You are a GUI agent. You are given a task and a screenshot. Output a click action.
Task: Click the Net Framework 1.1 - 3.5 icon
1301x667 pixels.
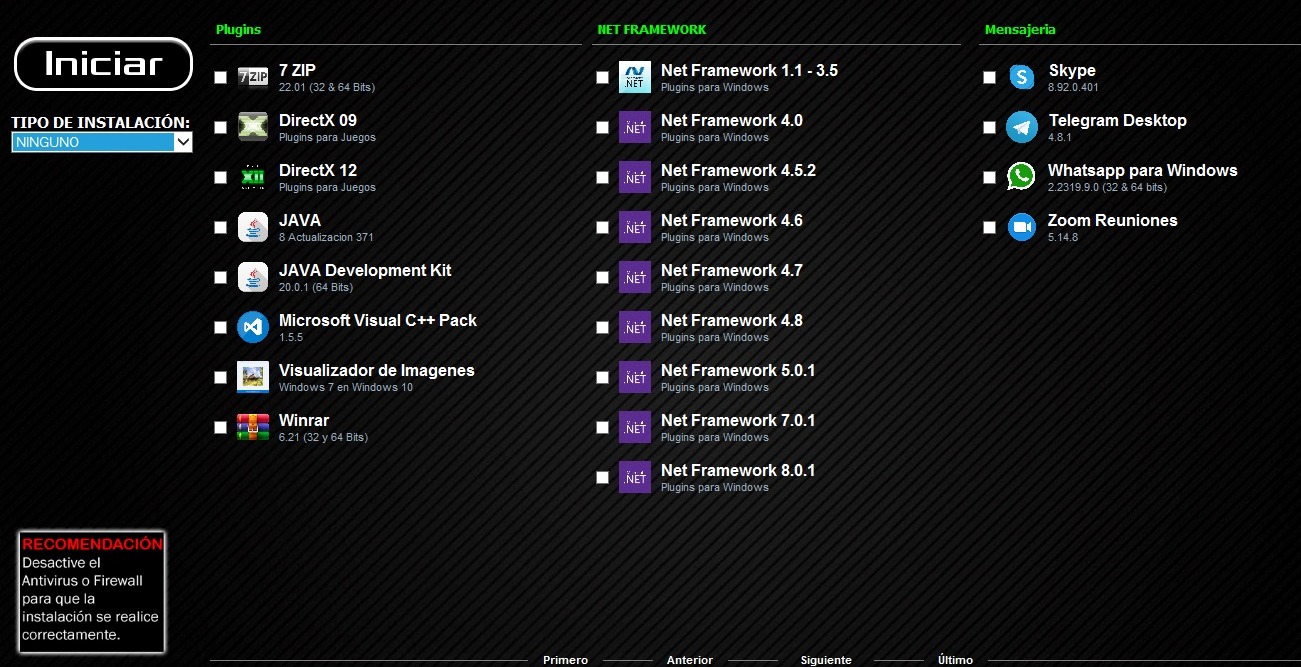click(x=635, y=77)
